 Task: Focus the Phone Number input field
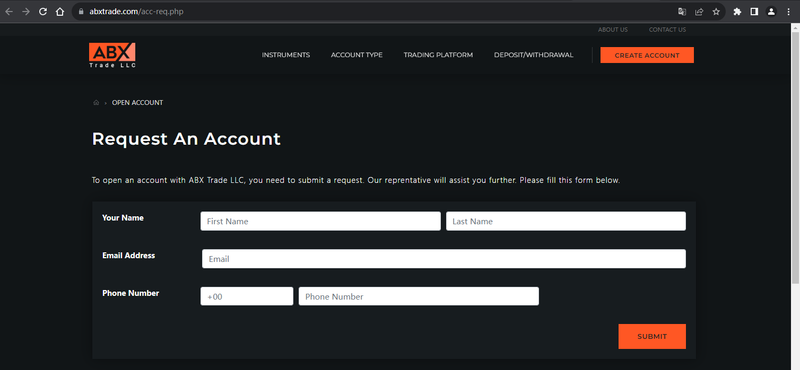[419, 297]
